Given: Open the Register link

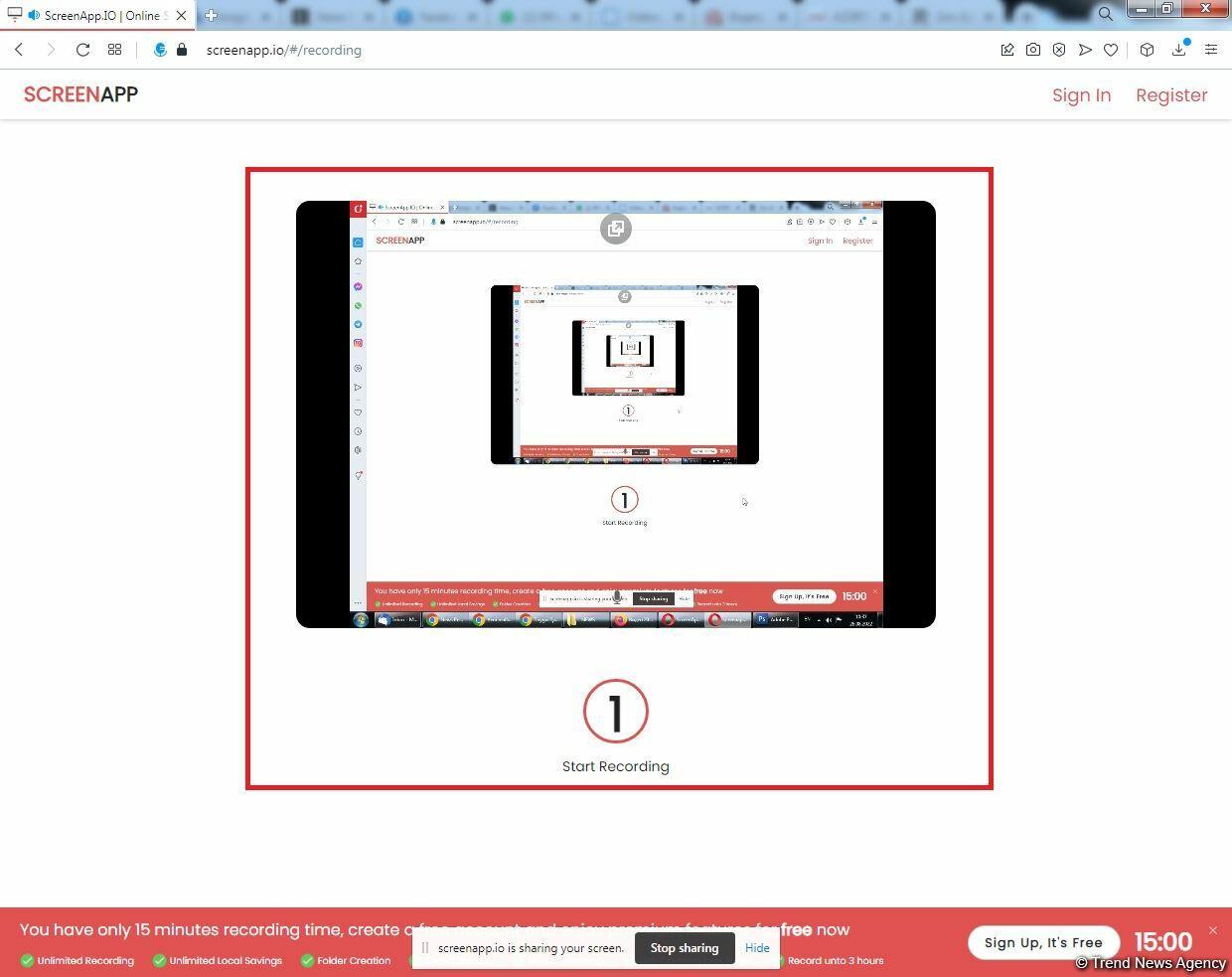Looking at the screenshot, I should click(x=1171, y=95).
